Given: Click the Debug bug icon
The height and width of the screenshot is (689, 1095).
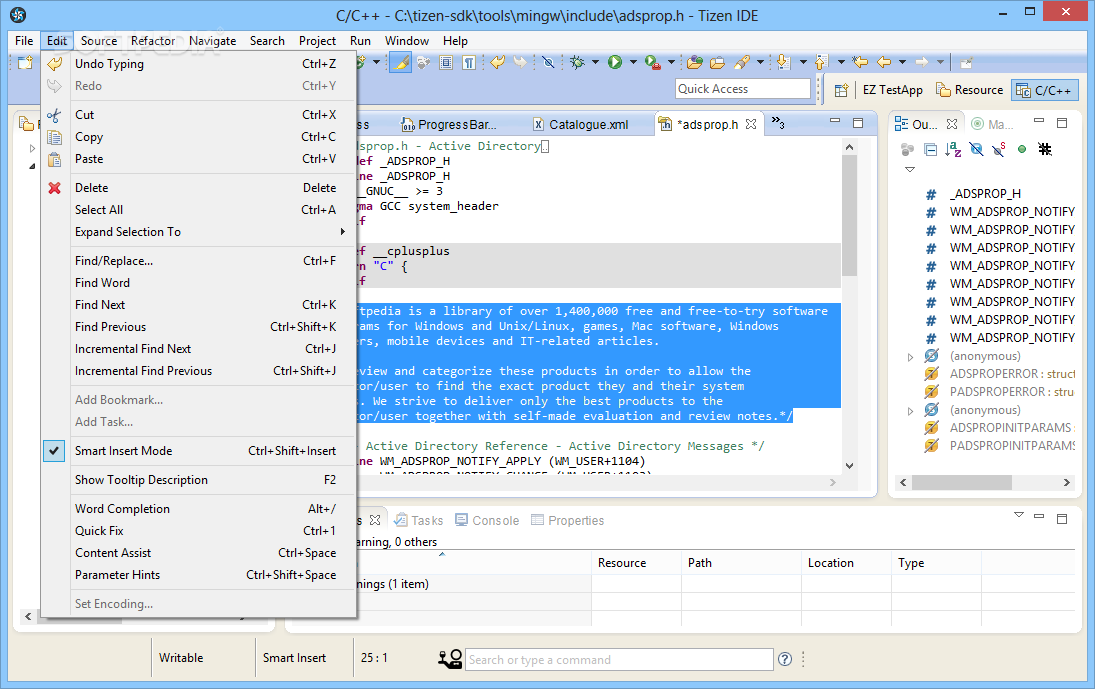Looking at the screenshot, I should click(x=577, y=63).
